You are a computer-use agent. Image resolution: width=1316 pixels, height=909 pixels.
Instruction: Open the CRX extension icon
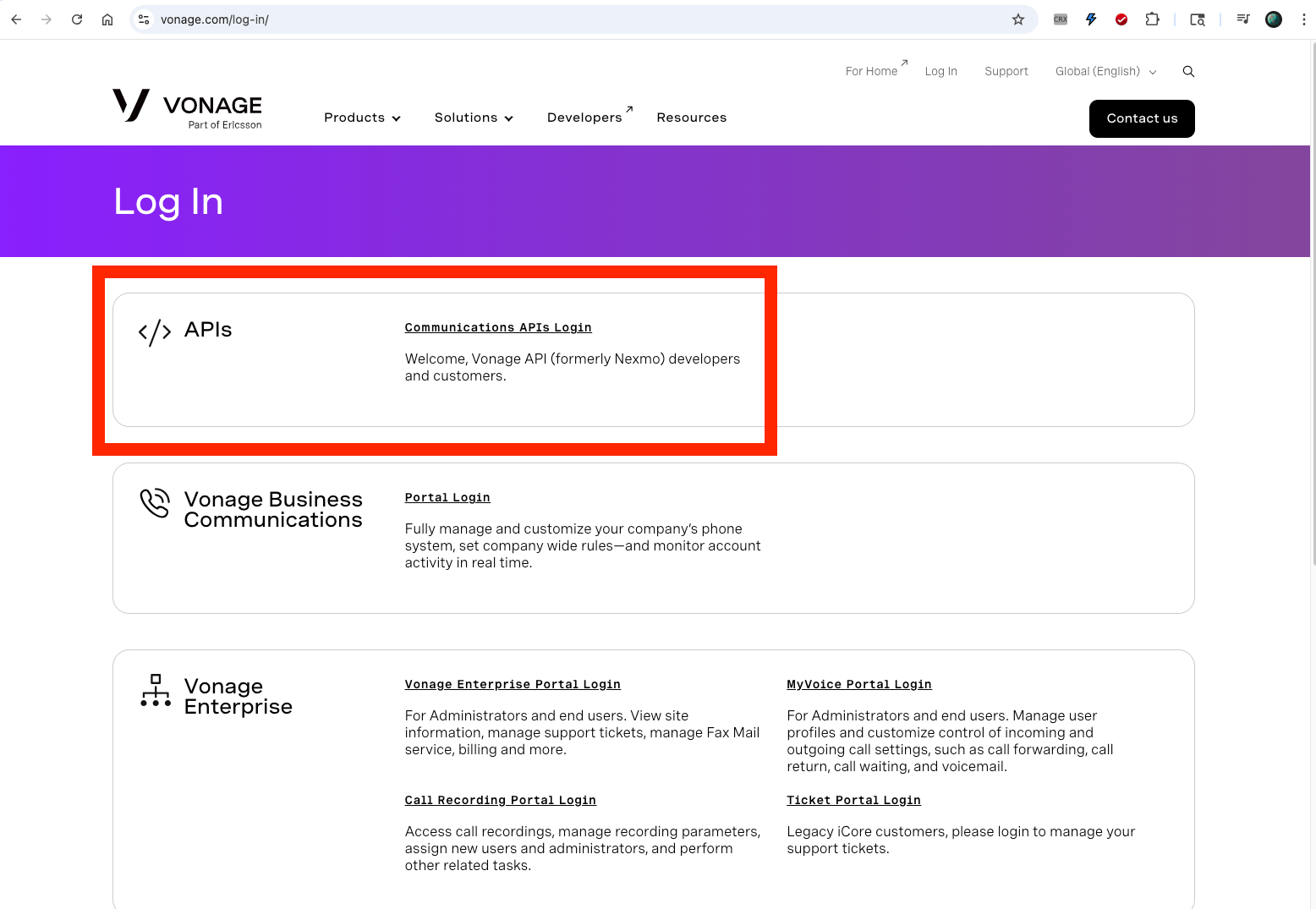pos(1061,19)
